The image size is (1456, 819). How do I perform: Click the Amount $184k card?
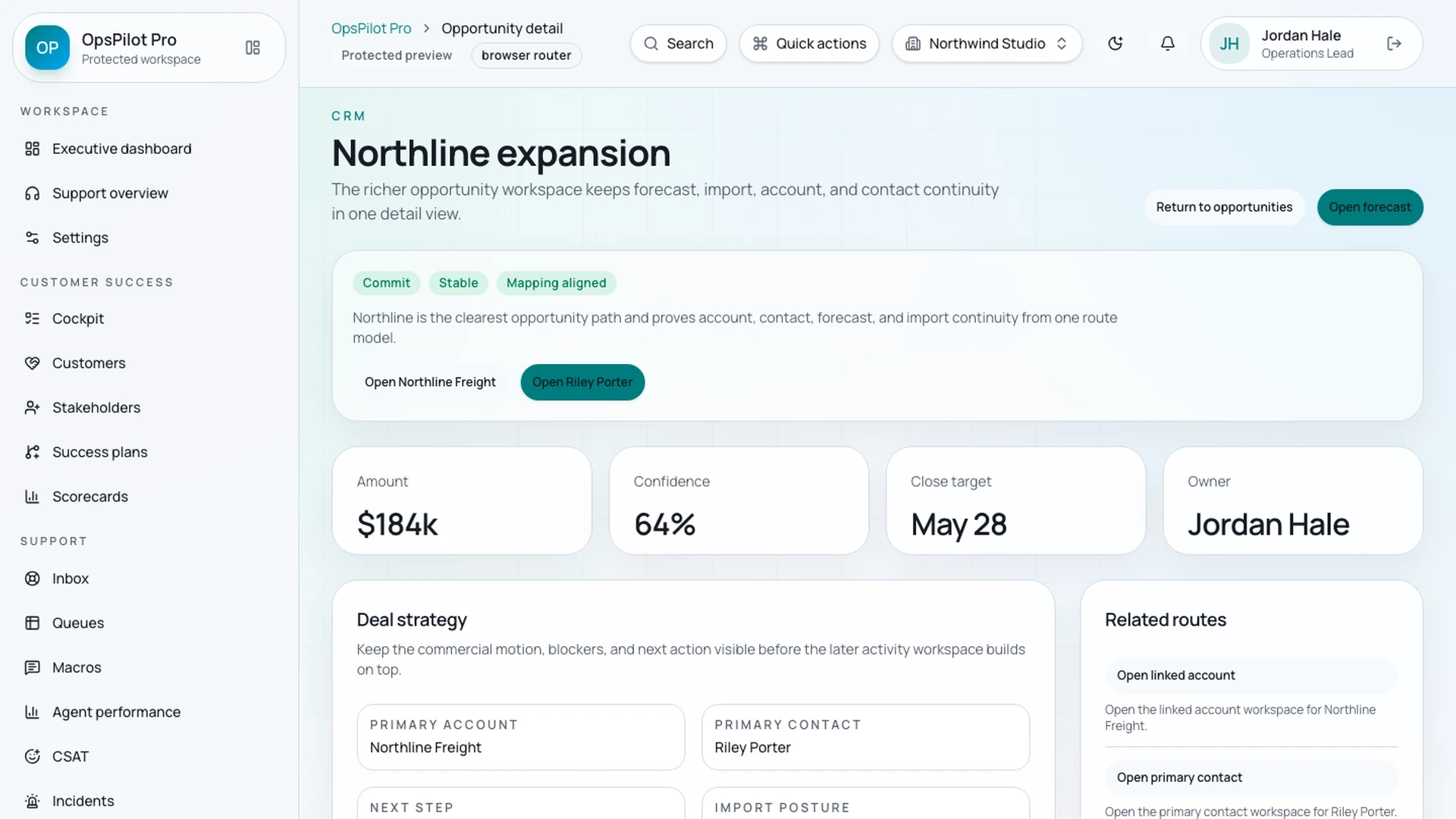click(x=462, y=500)
